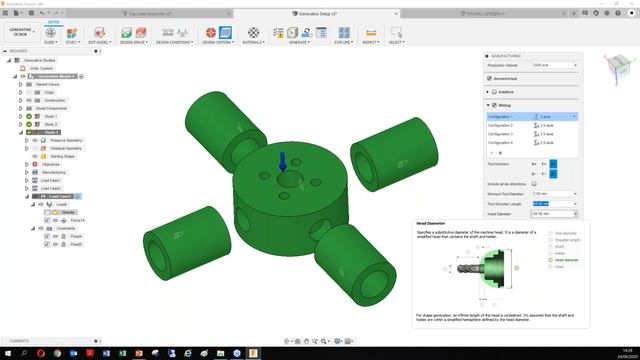The image size is (640, 360).
Task: Click the Pre-check icon in Generate group
Action: click(x=278, y=33)
